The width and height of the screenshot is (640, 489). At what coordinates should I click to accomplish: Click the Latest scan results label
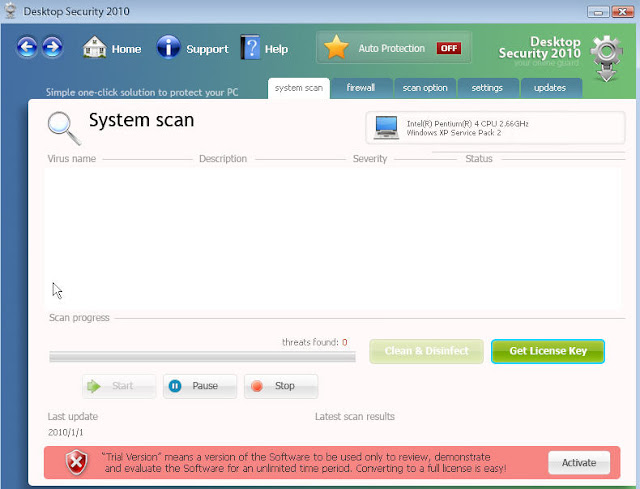355,417
